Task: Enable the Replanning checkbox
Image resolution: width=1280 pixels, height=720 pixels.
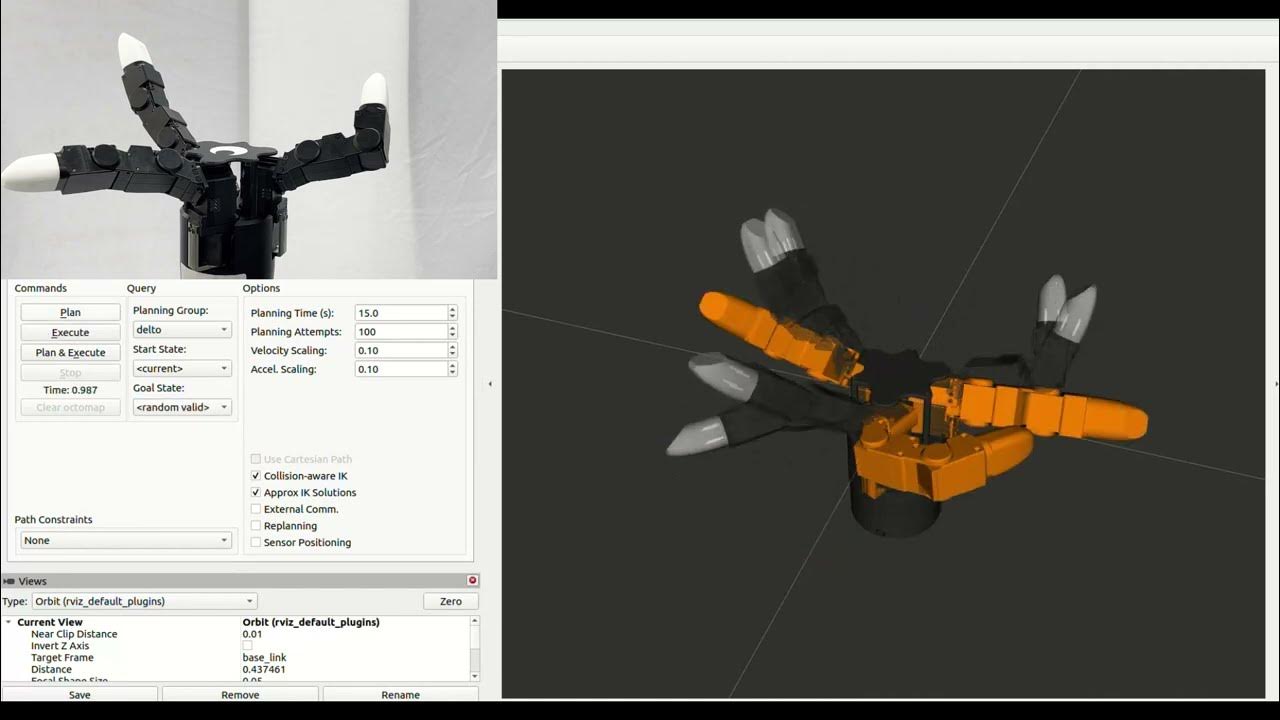Action: 256,526
